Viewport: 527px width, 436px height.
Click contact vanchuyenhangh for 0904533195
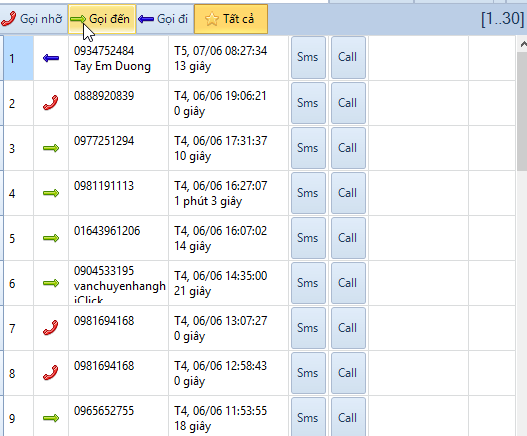[x=120, y=286]
